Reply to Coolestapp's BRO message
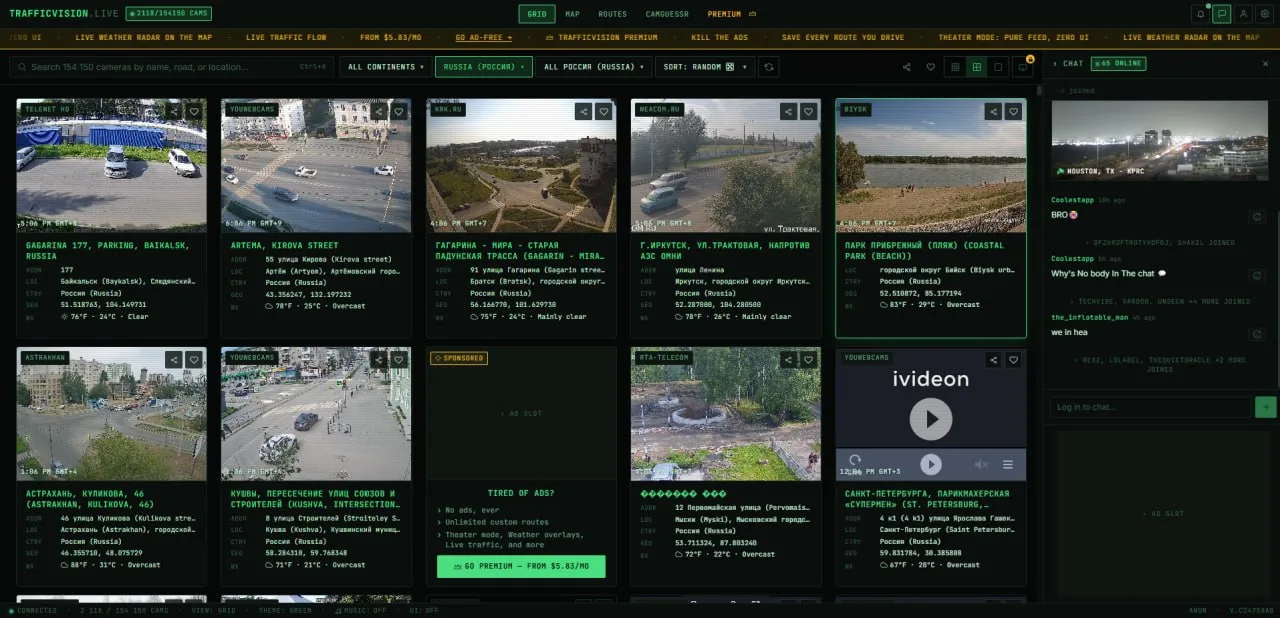 [1258, 216]
